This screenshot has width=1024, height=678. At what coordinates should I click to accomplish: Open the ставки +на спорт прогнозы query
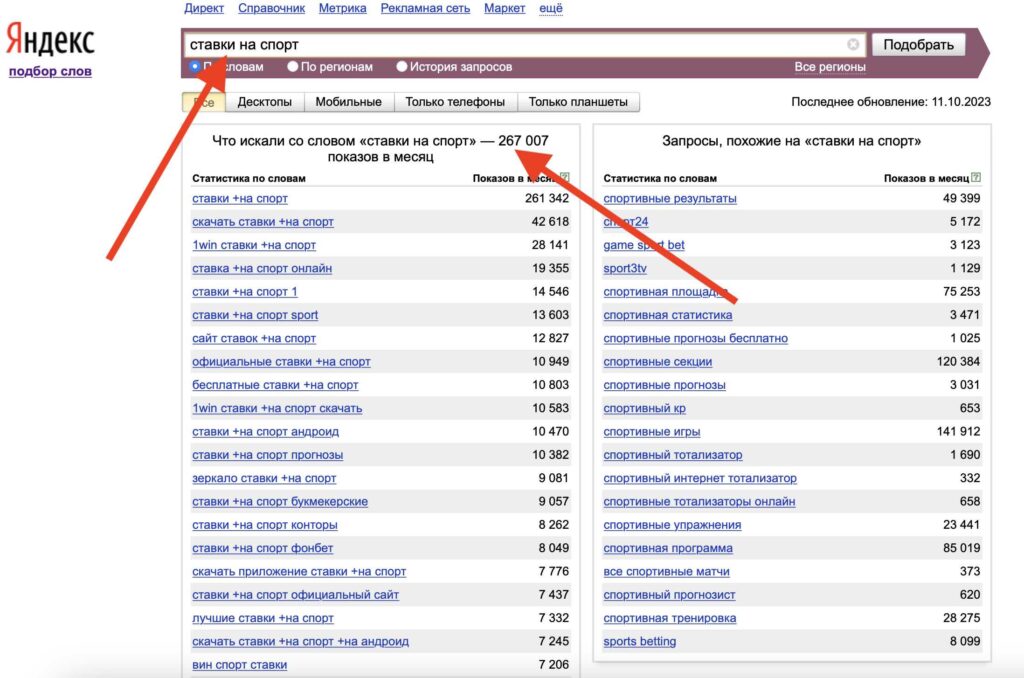(x=267, y=455)
